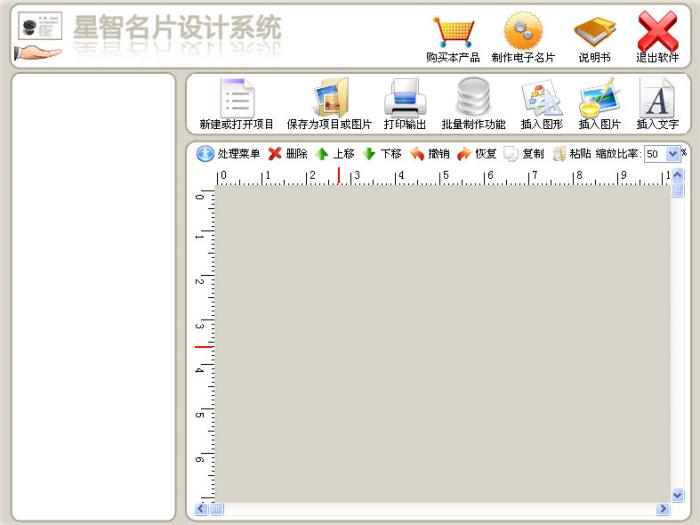This screenshot has height=525, width=700.
Task: Redo the action (恢复)
Action: 477,154
